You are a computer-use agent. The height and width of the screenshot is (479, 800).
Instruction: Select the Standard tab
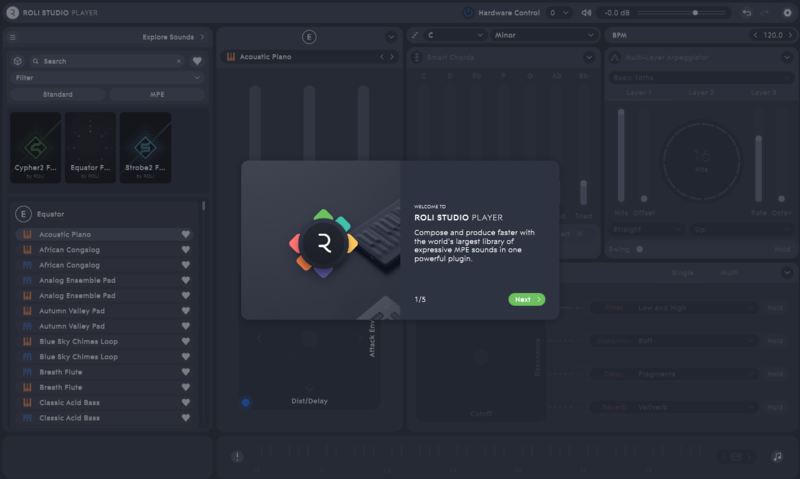(58, 94)
